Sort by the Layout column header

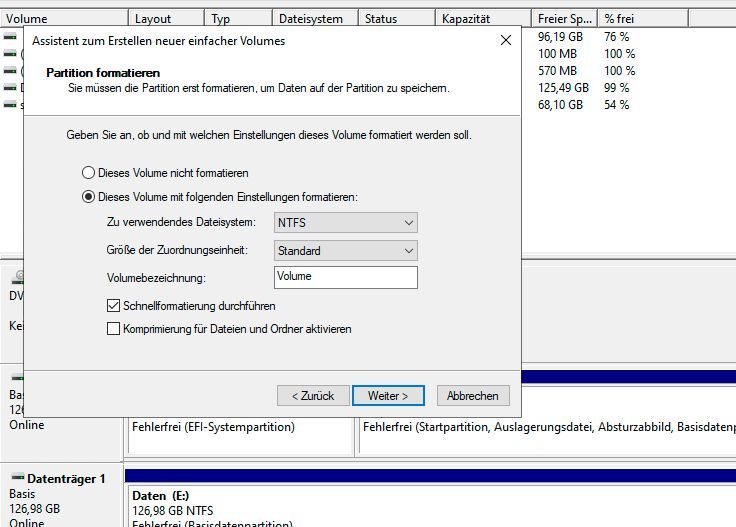(166, 19)
